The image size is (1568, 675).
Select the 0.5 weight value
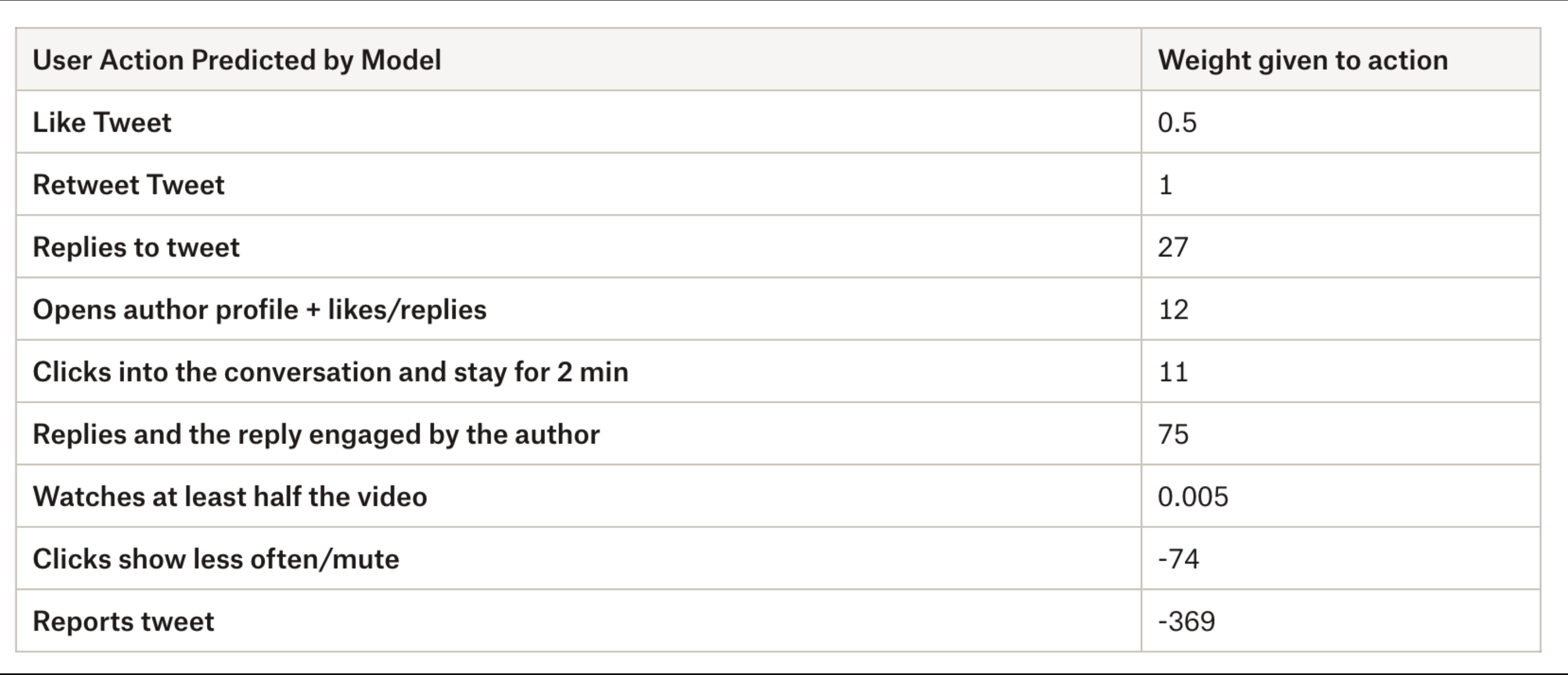(x=1177, y=122)
